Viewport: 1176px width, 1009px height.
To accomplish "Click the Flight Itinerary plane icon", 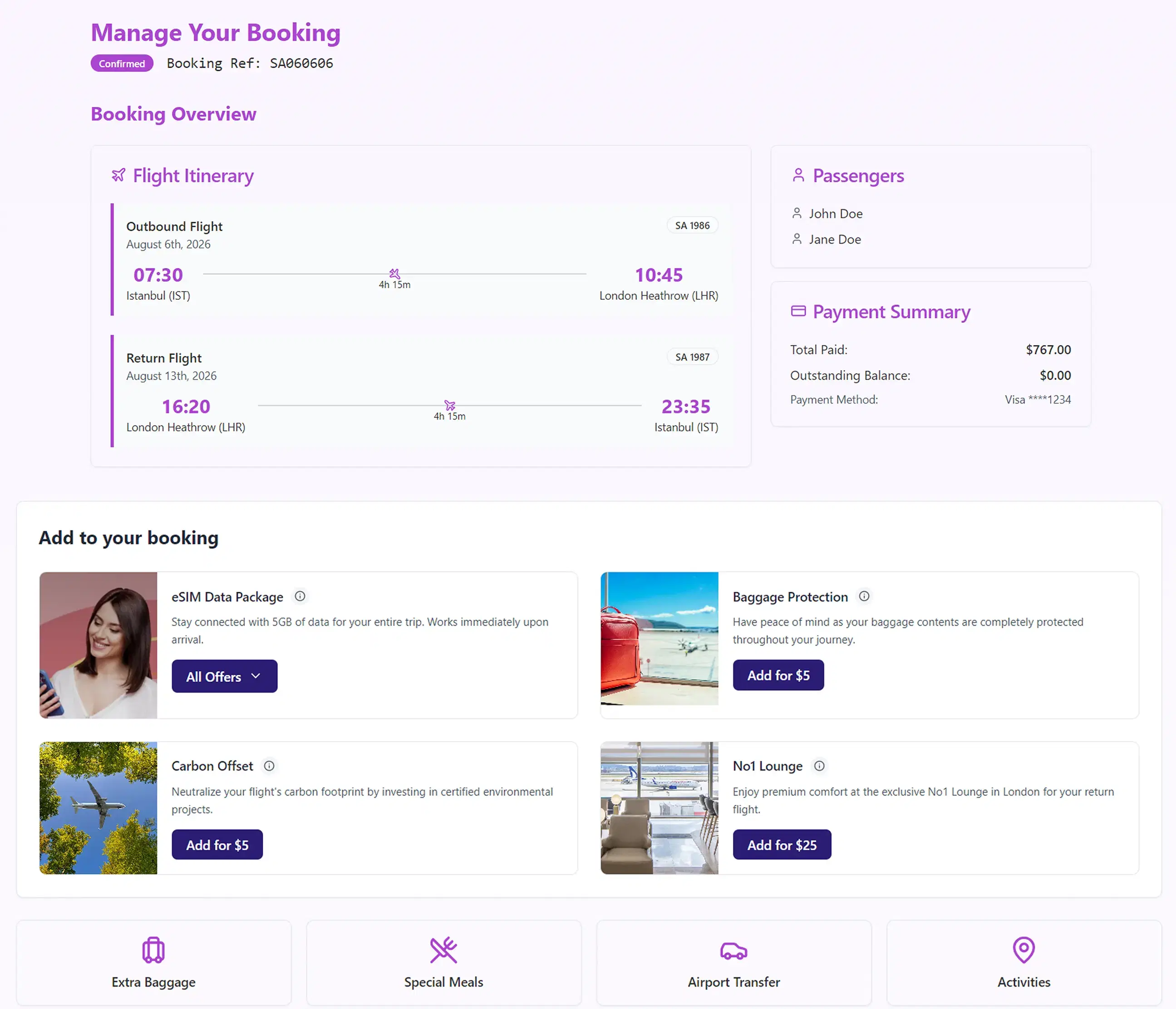I will pyautogui.click(x=118, y=175).
